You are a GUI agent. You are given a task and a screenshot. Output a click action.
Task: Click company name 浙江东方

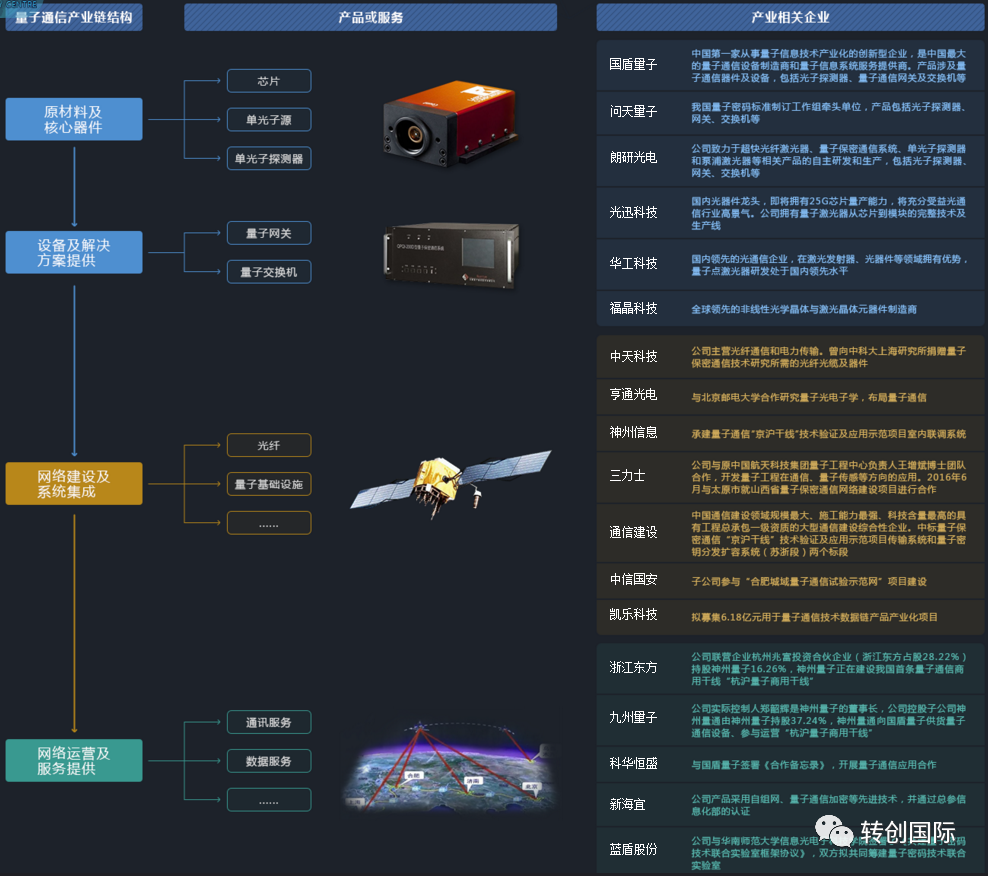pos(633,667)
